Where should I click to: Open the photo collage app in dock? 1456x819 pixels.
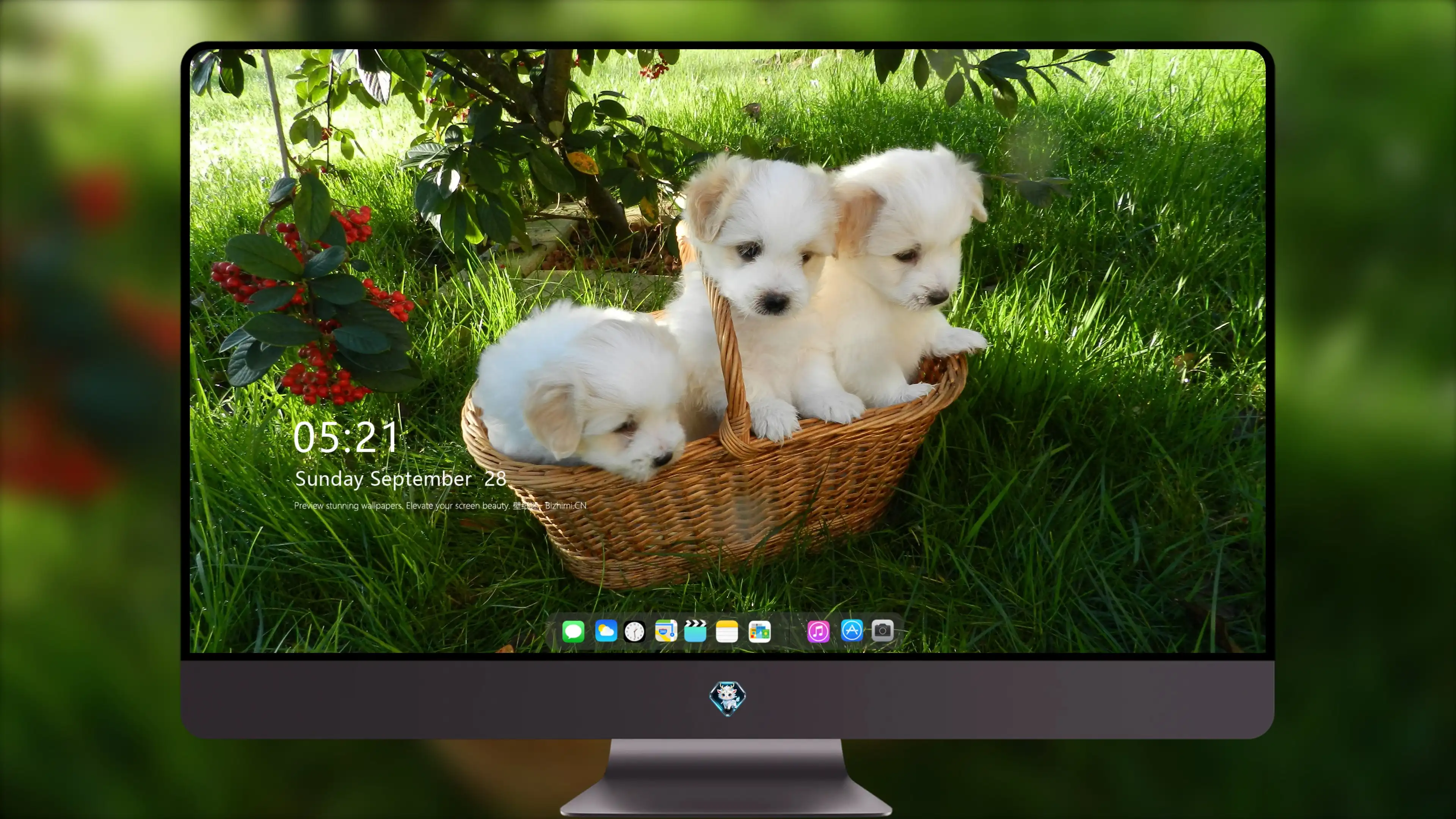tap(759, 631)
